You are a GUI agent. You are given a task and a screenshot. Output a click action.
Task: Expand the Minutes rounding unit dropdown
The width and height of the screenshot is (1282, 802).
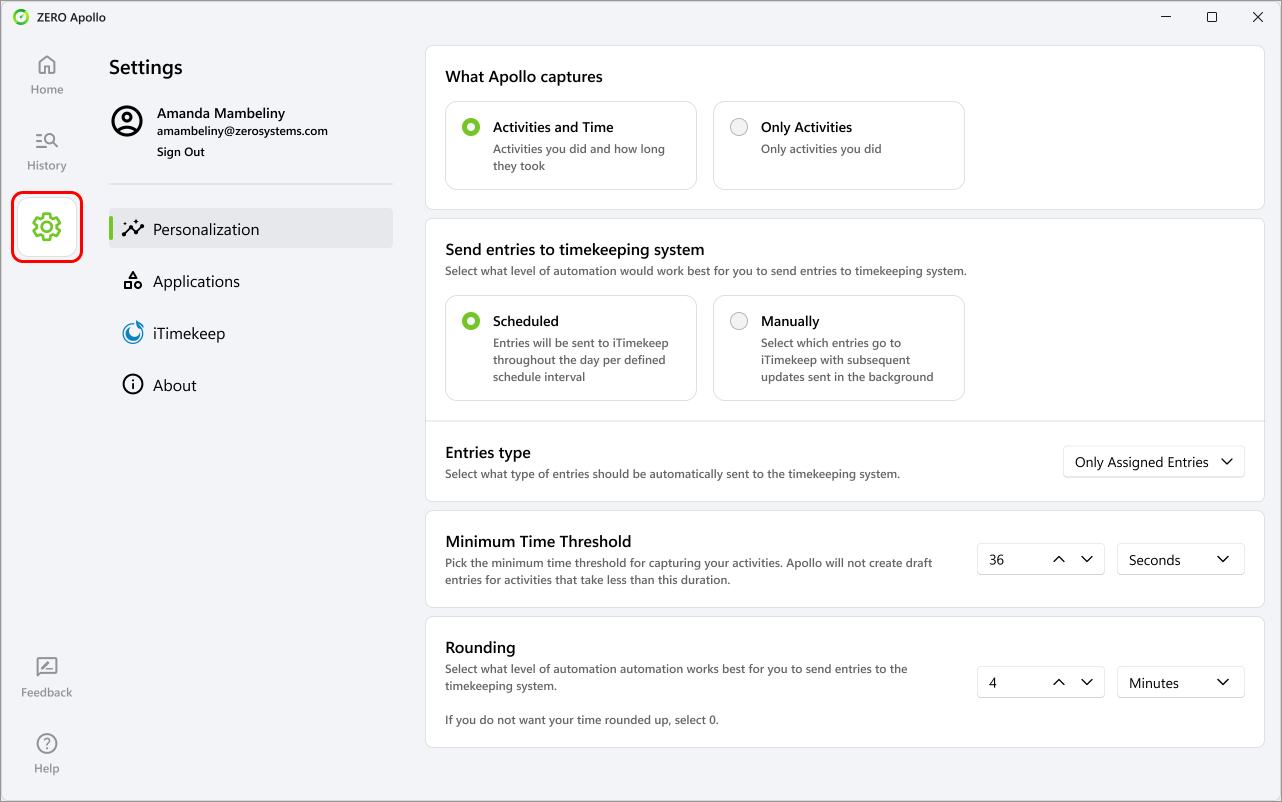coord(1180,682)
